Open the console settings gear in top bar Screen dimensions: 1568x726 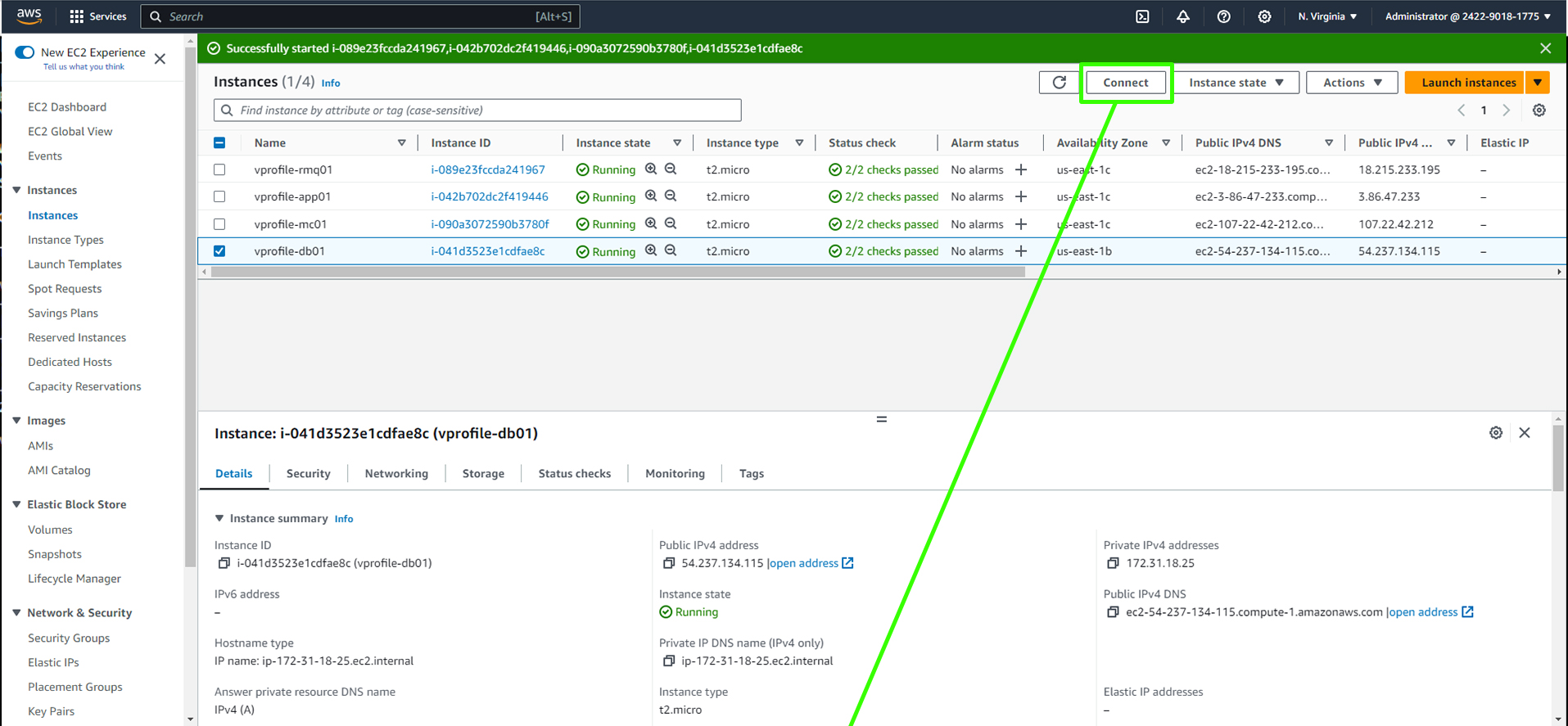pos(1264,16)
